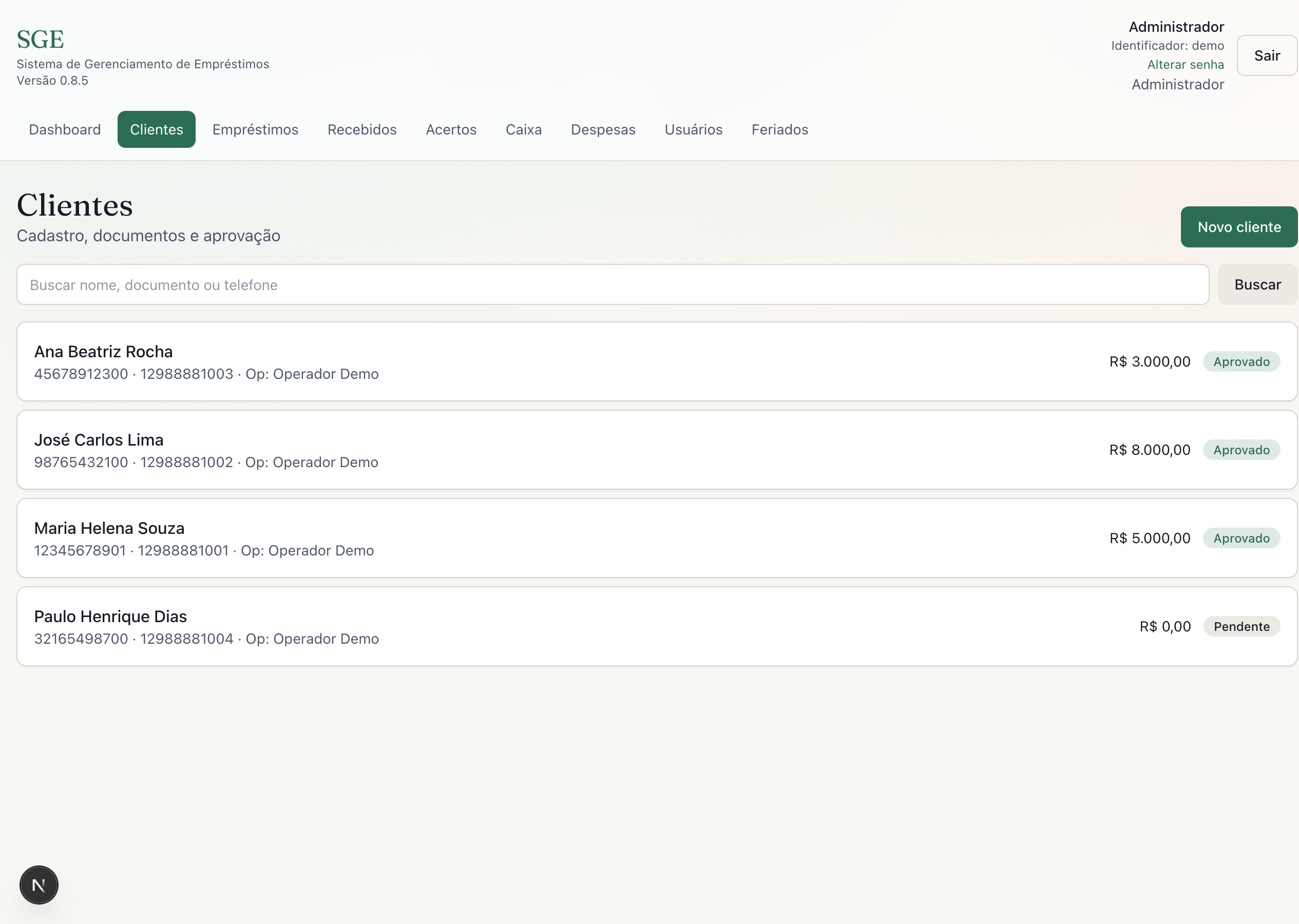Image resolution: width=1299 pixels, height=924 pixels.
Task: Go to the Dashboard tab
Action: click(x=65, y=129)
